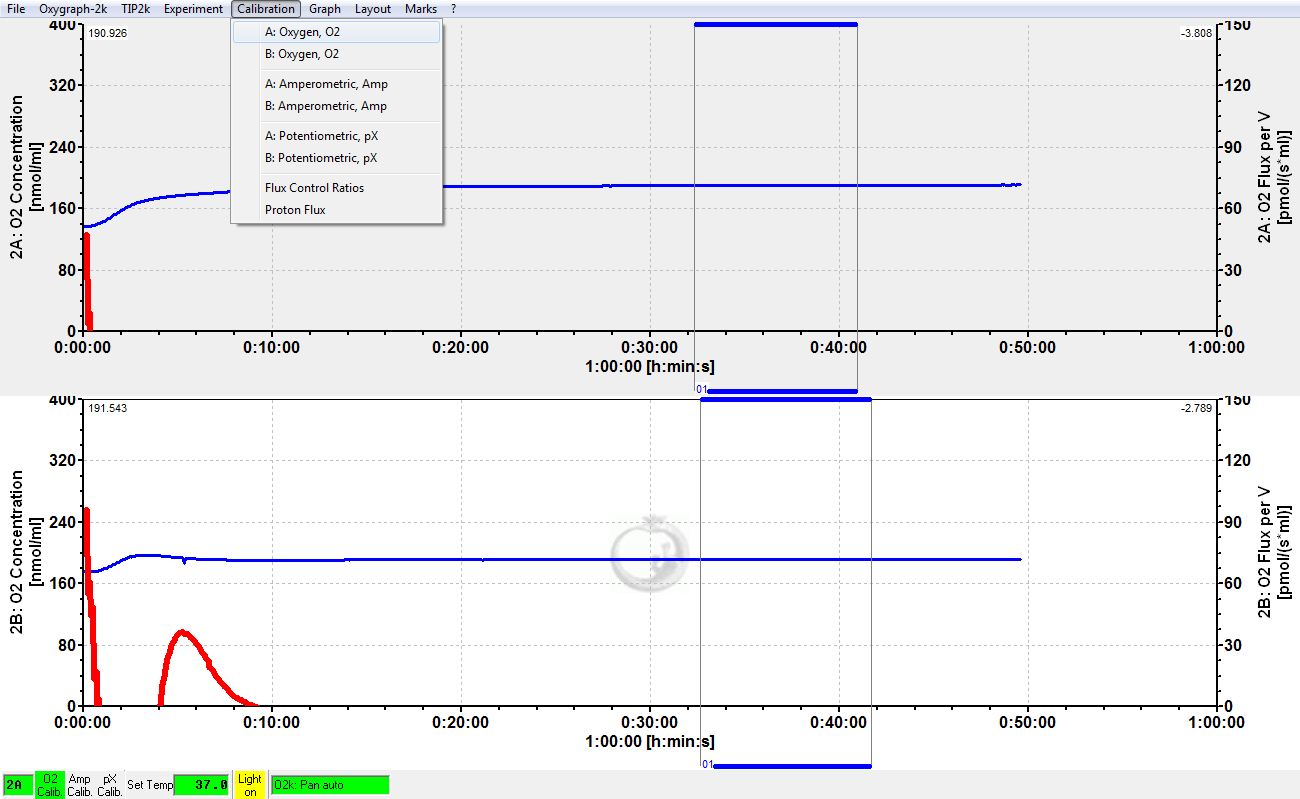Click the Set Temp label
The image size is (1300, 799).
150,785
